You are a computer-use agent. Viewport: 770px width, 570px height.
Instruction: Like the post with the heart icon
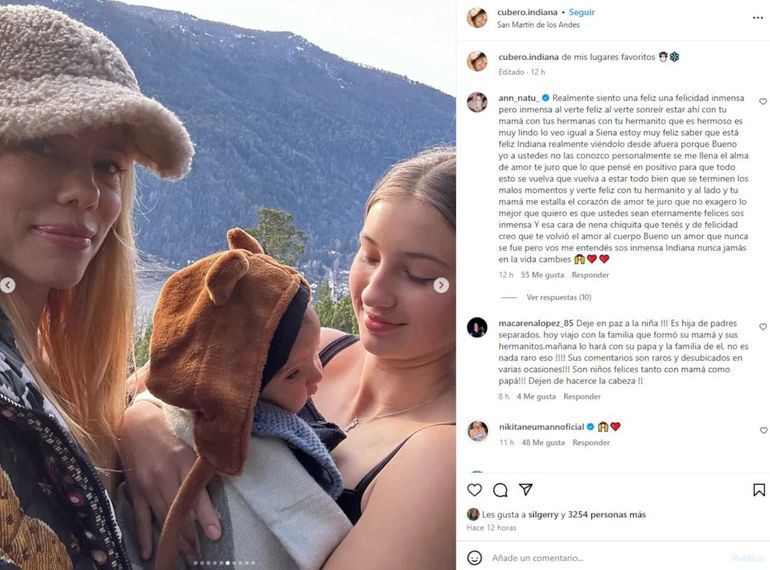coord(474,489)
